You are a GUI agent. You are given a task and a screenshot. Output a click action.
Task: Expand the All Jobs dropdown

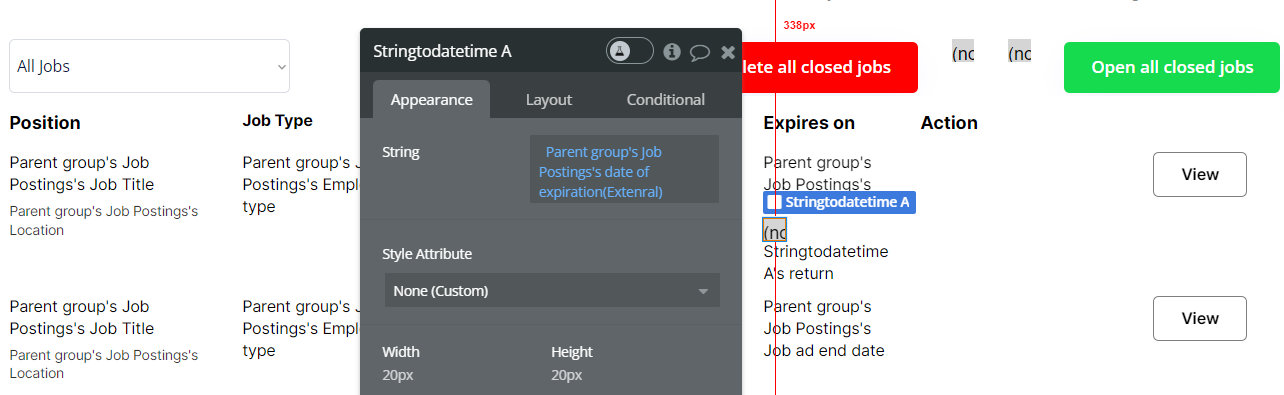[149, 66]
